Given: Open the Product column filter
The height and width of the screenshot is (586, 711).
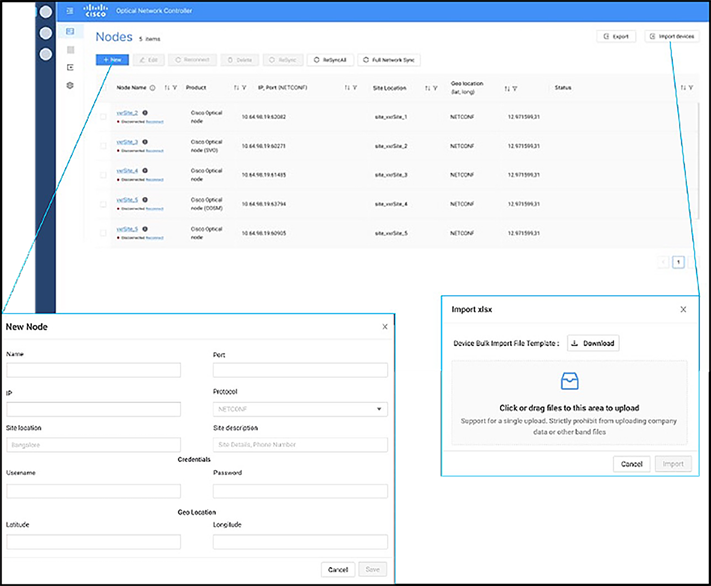Looking at the screenshot, I should point(244,88).
